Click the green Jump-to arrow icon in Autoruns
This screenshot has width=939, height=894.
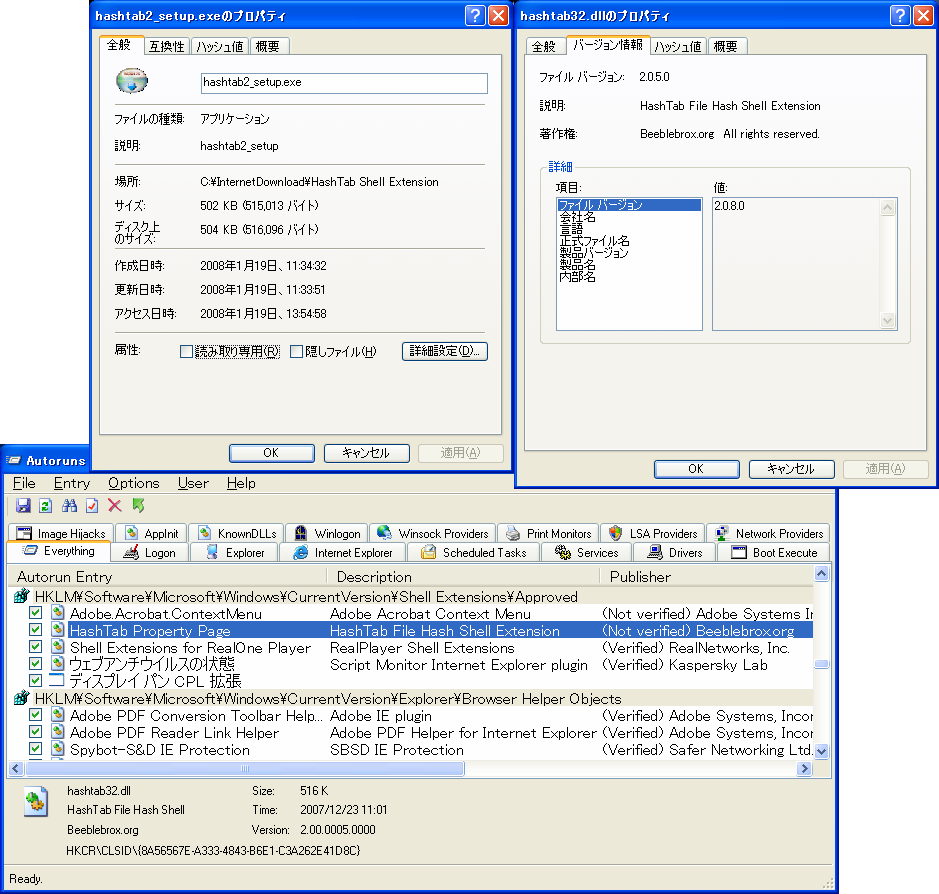click(x=138, y=505)
